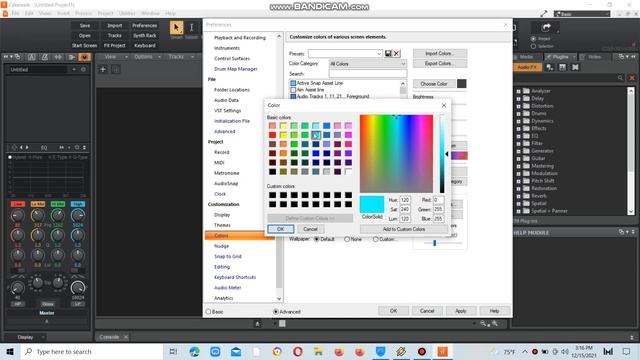Pick the white basic color swatch

click(x=348, y=172)
